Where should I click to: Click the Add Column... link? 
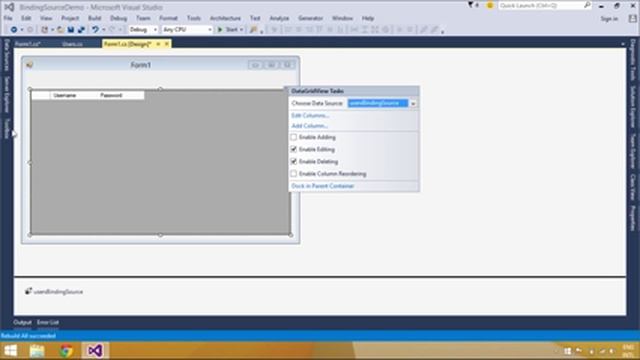click(309, 126)
